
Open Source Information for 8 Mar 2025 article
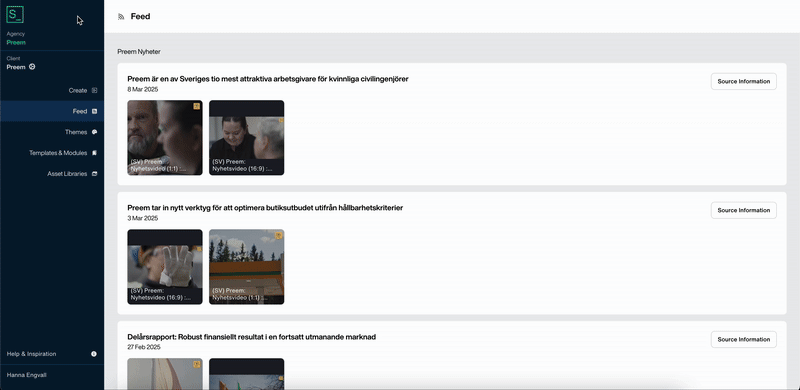pos(743,81)
